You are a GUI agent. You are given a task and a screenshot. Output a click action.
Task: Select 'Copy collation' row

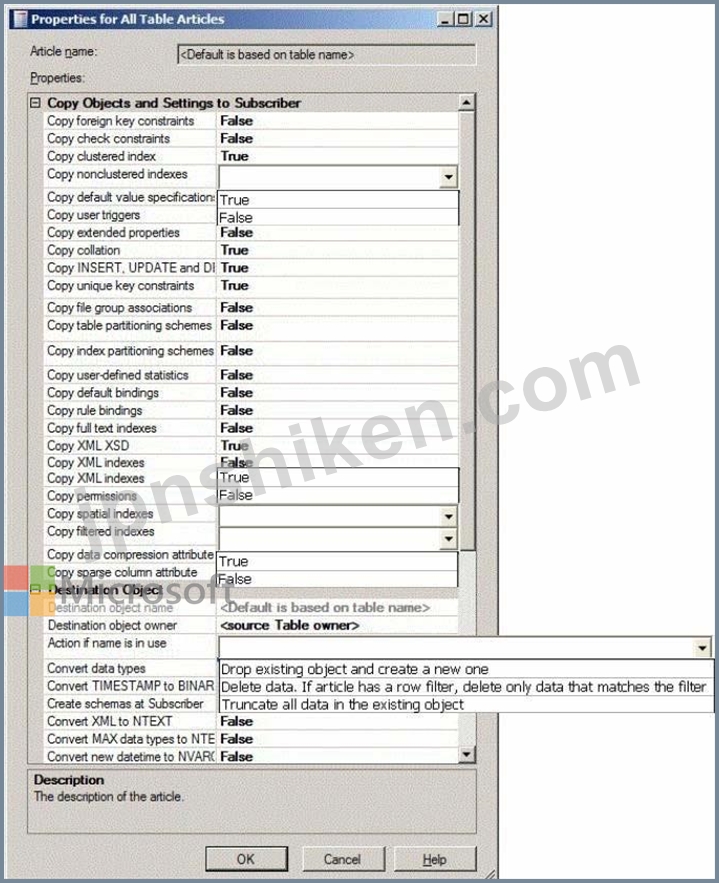[x=251, y=250]
